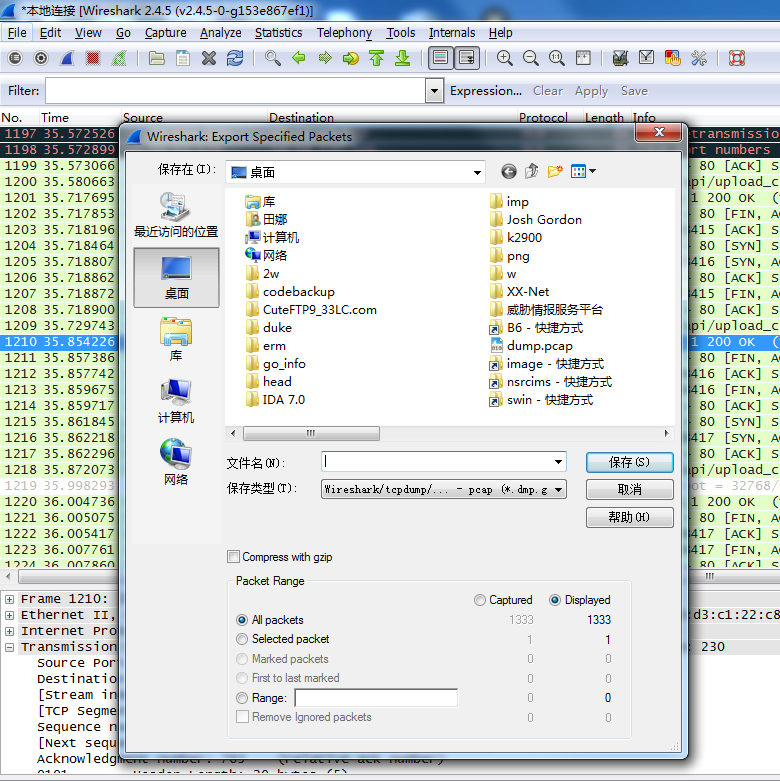Expand the Ethernet II tree node
The image size is (780, 781).
coord(9,615)
